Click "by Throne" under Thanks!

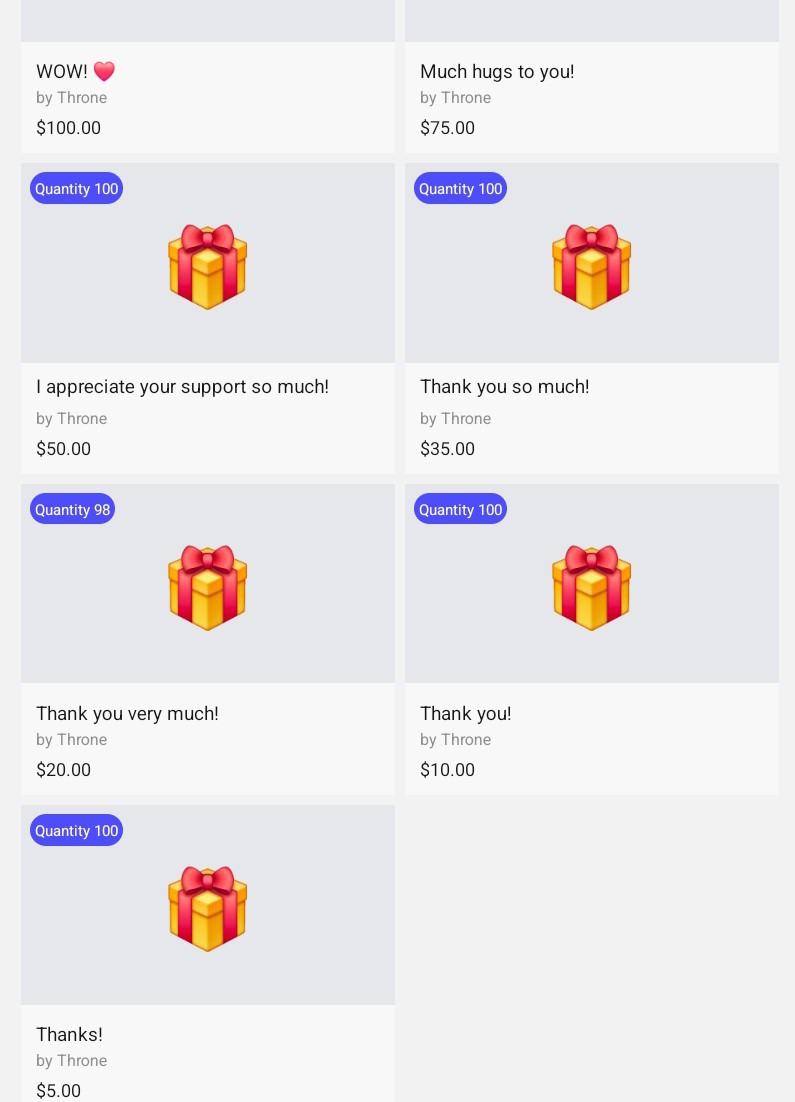pos(71,1061)
